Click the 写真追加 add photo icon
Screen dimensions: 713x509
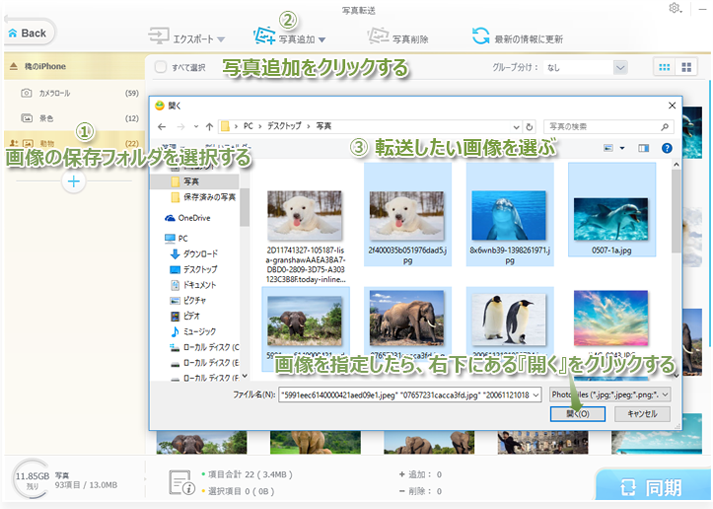(264, 36)
